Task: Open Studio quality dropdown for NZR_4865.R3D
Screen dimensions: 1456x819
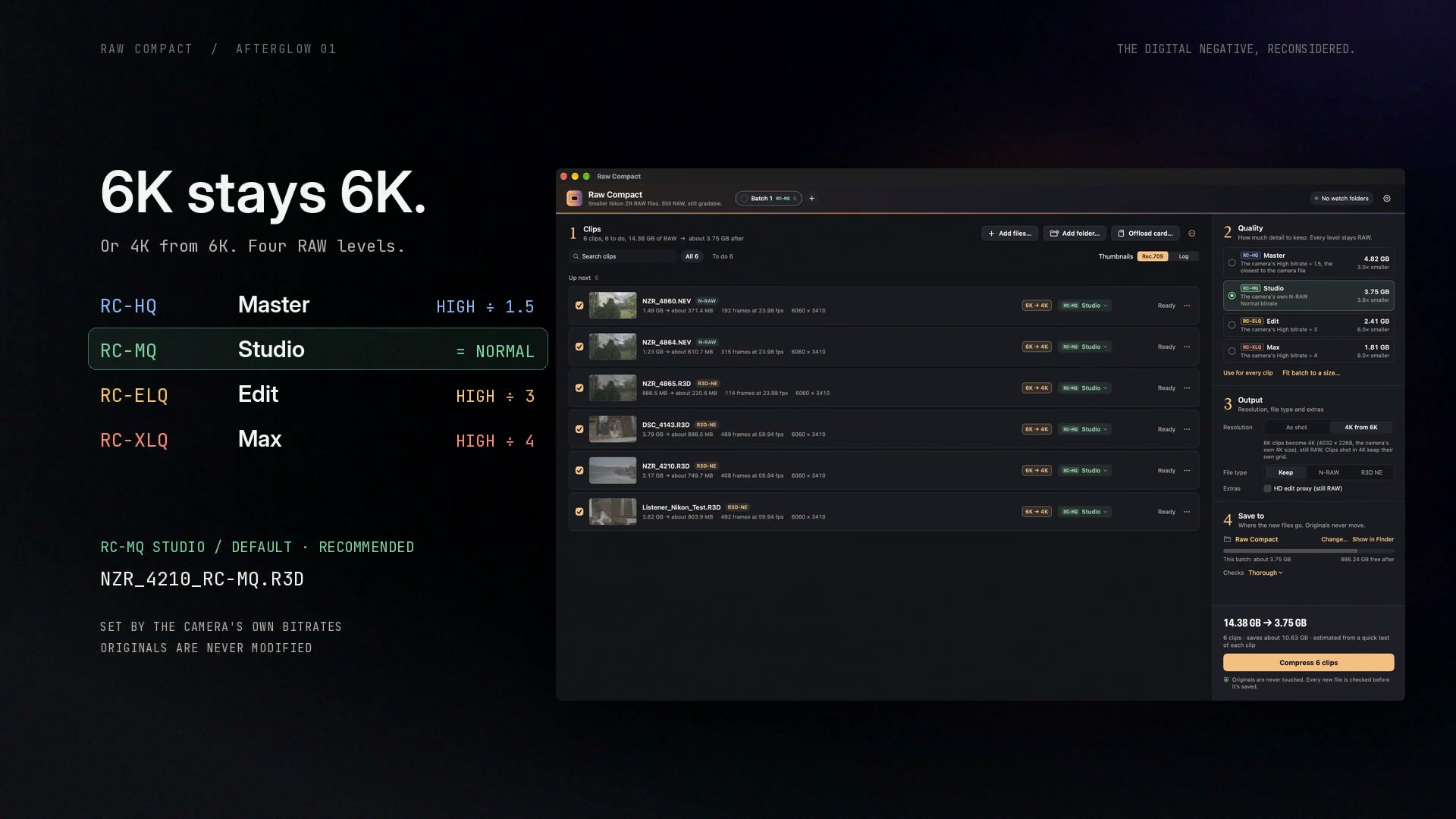Action: pos(1085,388)
